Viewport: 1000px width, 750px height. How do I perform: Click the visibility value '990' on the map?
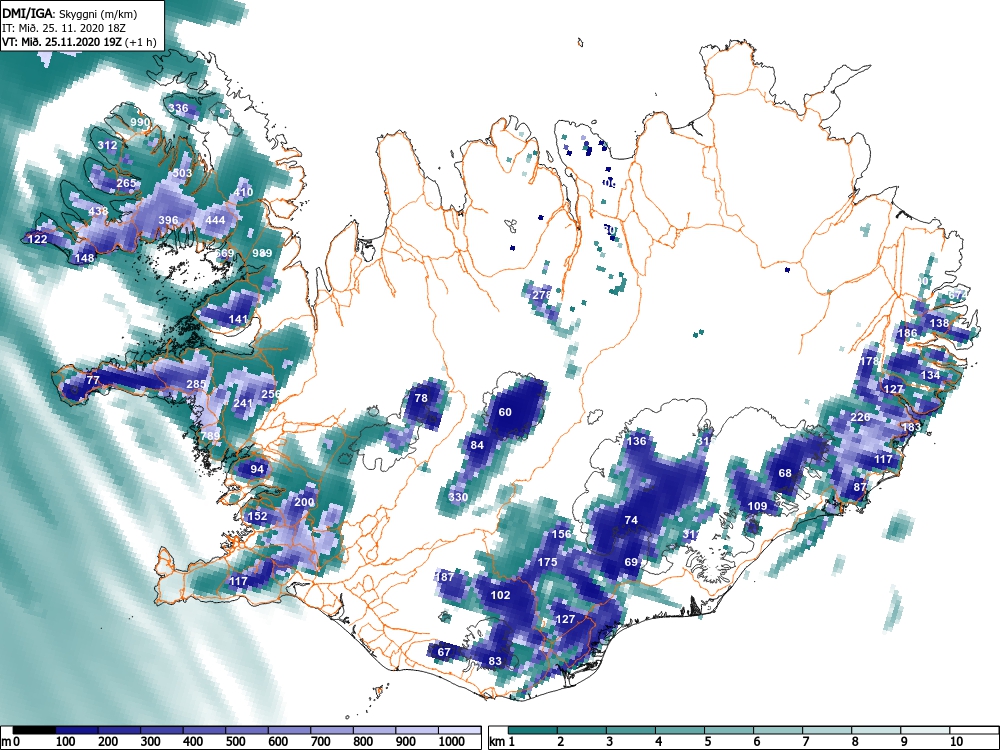pos(140,122)
